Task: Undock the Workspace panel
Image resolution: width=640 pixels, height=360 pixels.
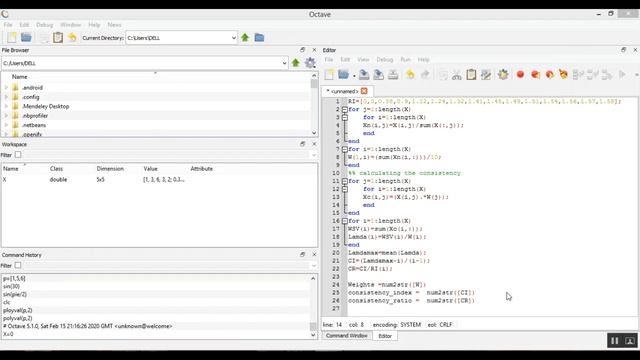Action: (302, 144)
